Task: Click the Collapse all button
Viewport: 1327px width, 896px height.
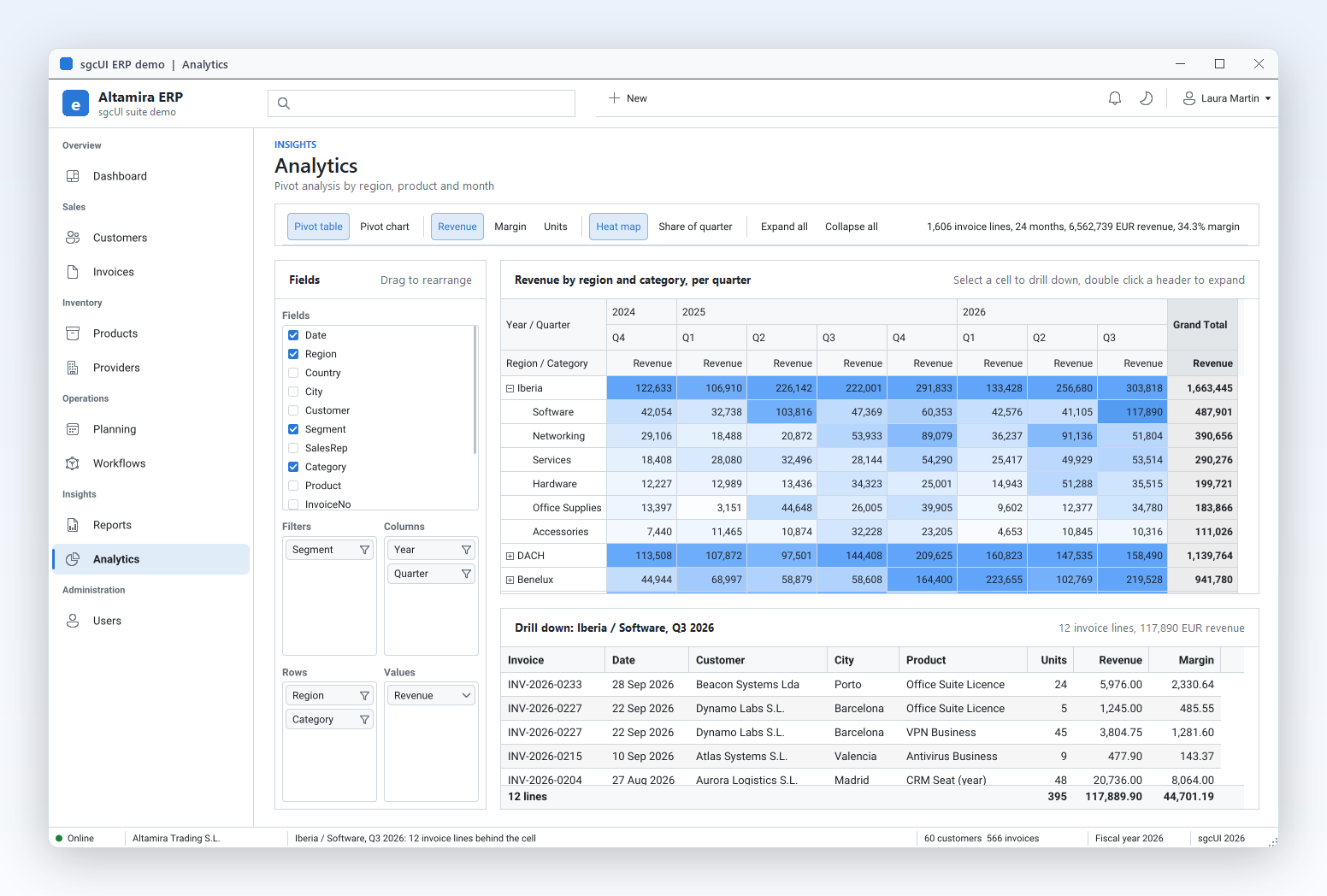Action: (x=852, y=227)
